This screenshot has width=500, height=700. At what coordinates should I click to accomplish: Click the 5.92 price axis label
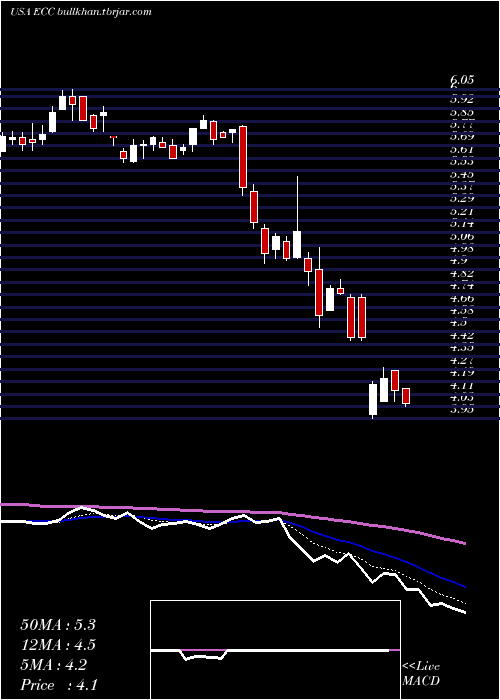point(462,100)
